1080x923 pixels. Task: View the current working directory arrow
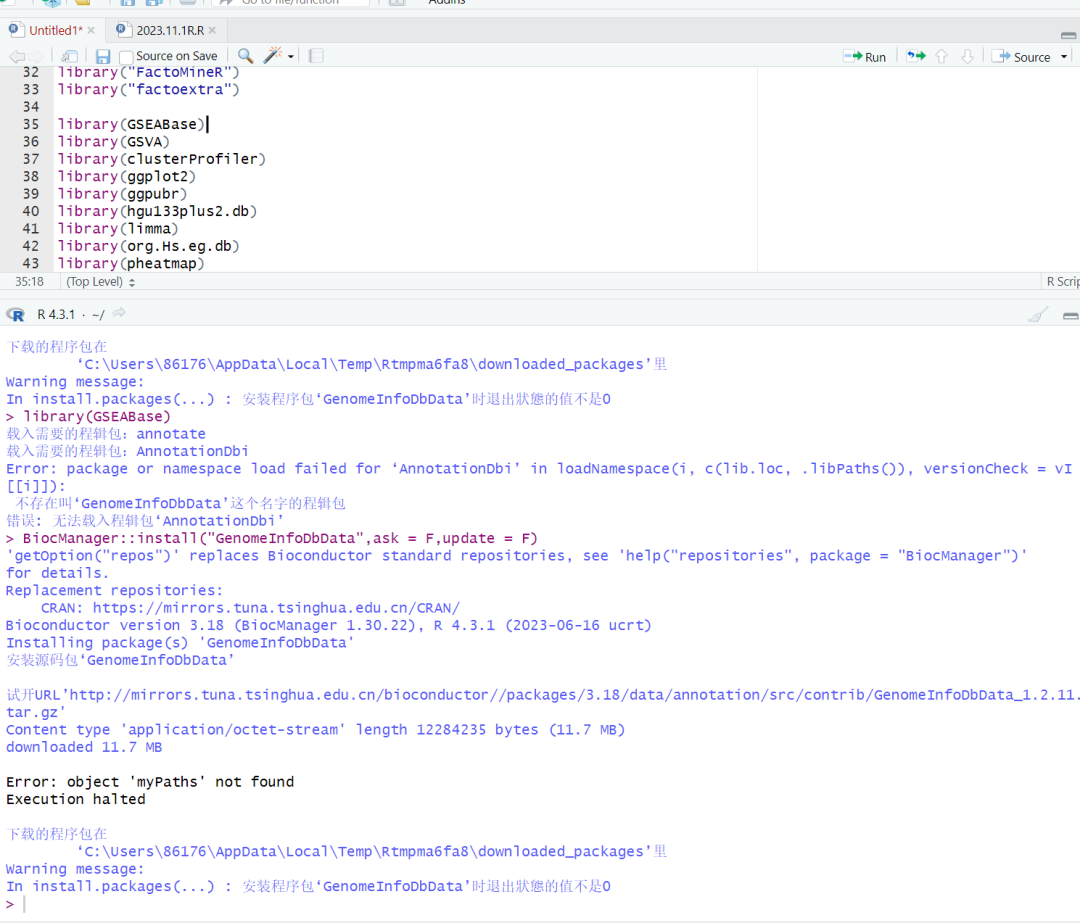[x=119, y=313]
